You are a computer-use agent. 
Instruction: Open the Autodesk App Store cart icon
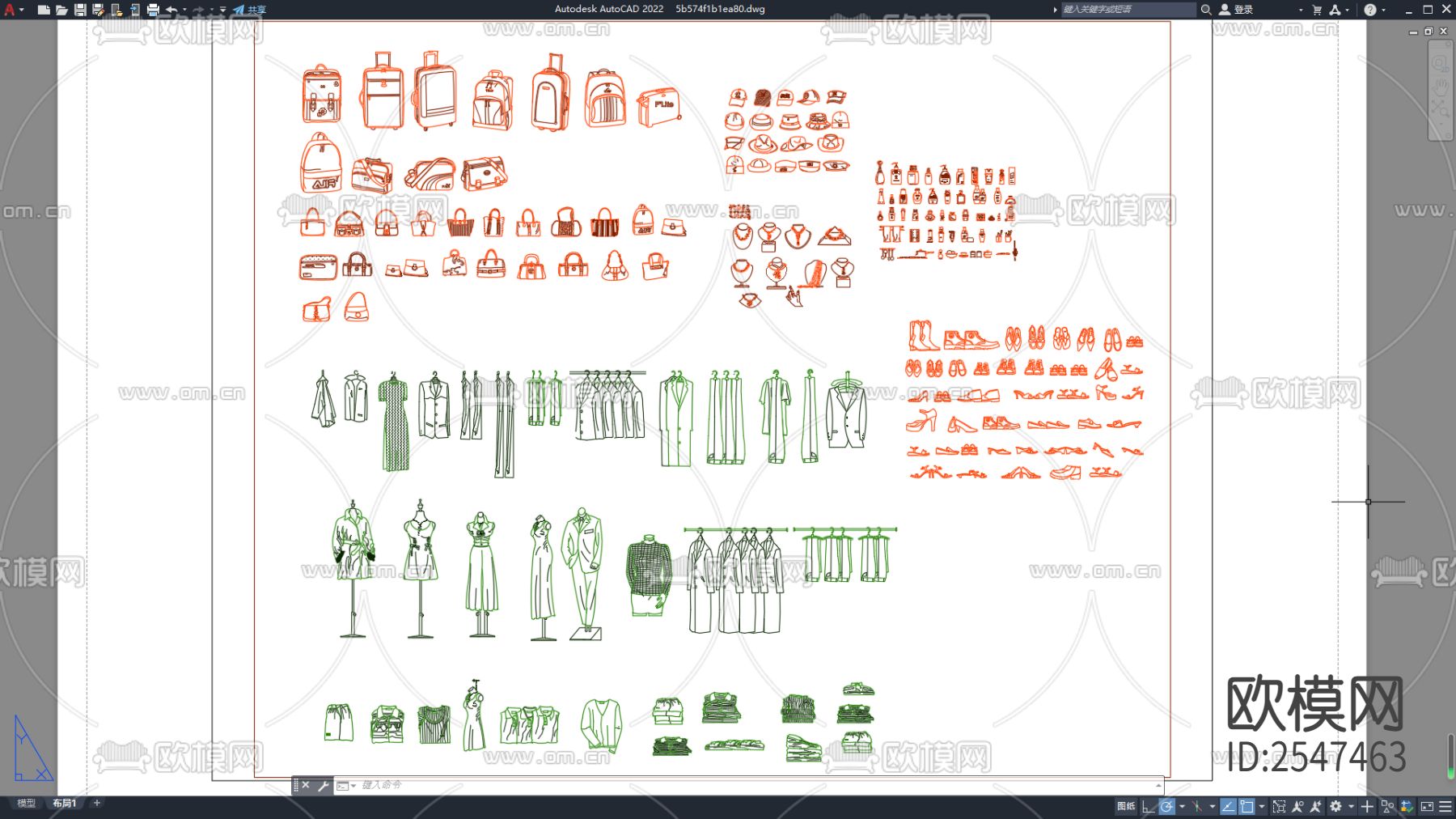pos(1317,10)
